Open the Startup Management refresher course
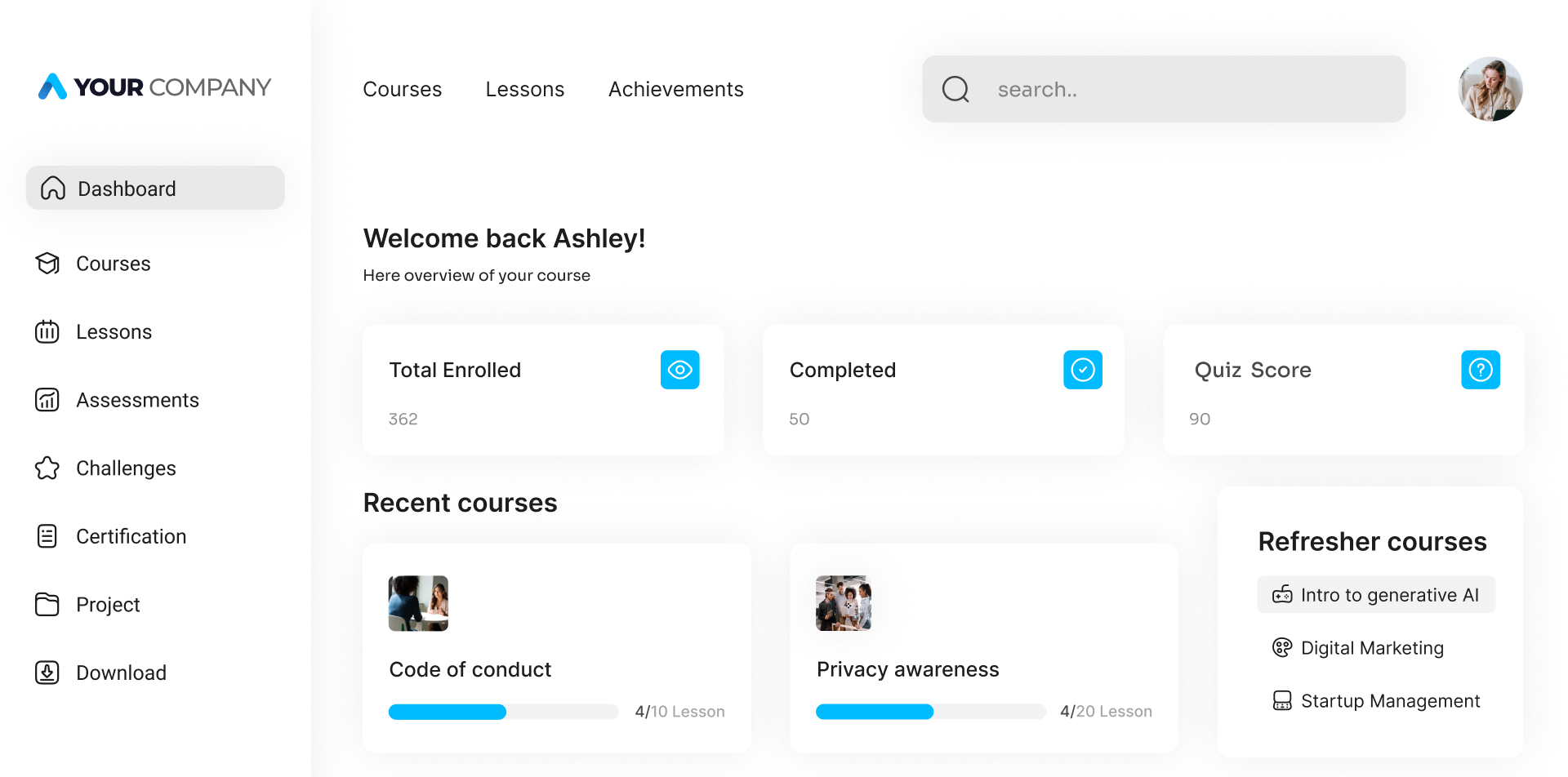 (x=1390, y=701)
